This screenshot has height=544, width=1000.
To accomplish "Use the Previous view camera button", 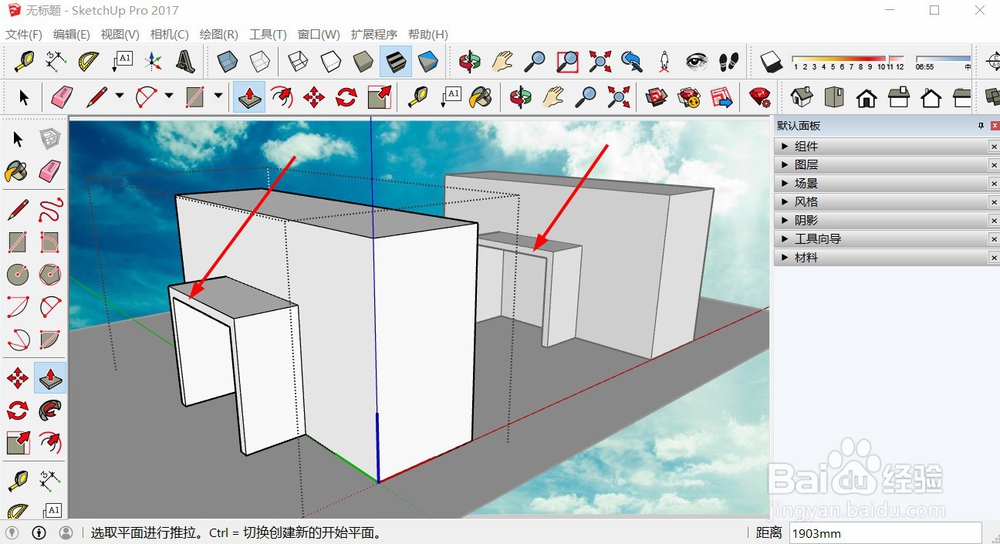I will click(x=631, y=61).
